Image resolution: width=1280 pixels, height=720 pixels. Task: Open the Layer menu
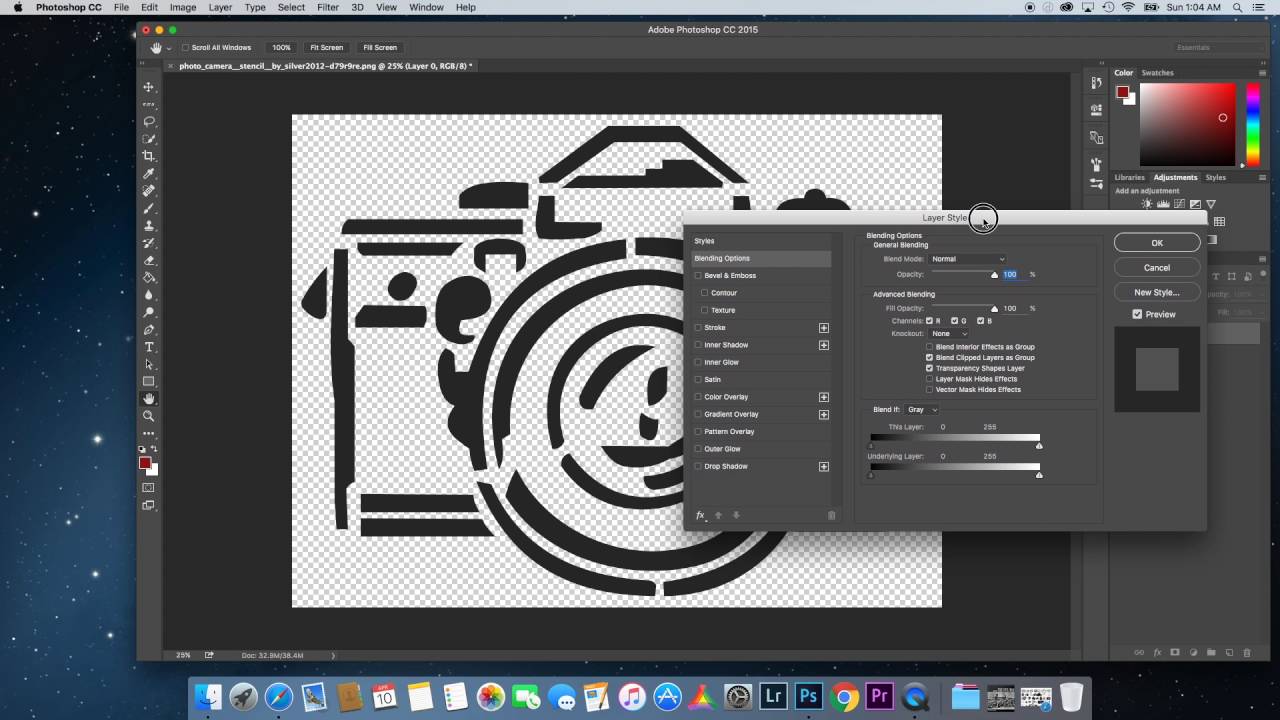click(220, 7)
